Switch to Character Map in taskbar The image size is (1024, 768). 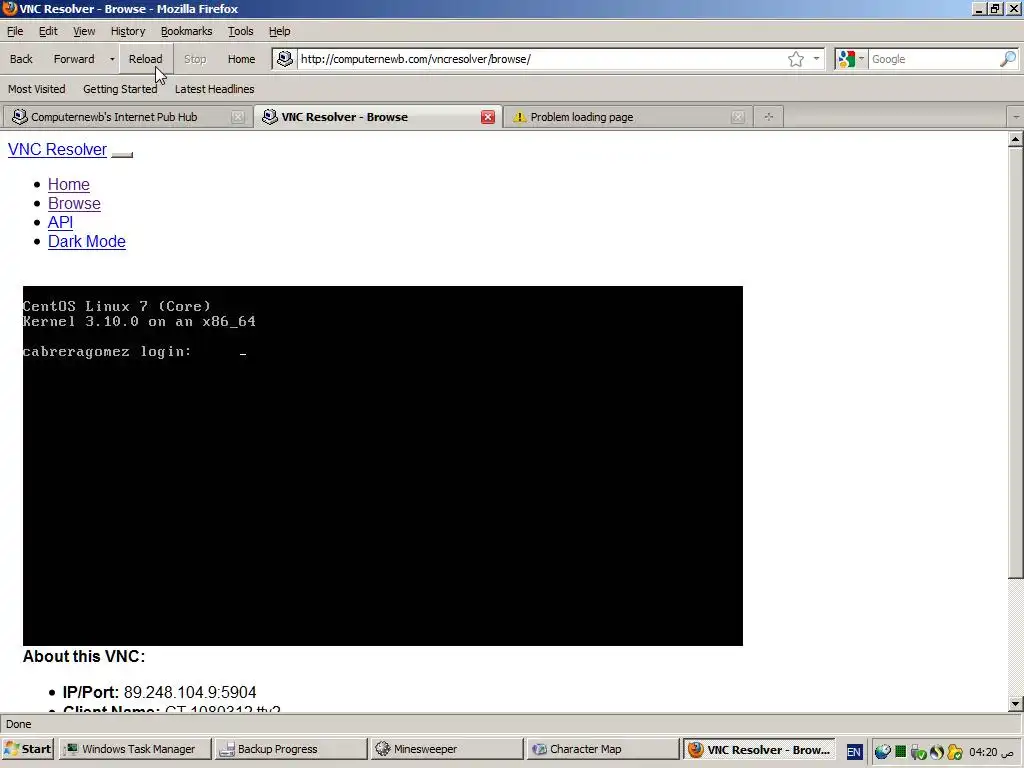click(x=603, y=749)
